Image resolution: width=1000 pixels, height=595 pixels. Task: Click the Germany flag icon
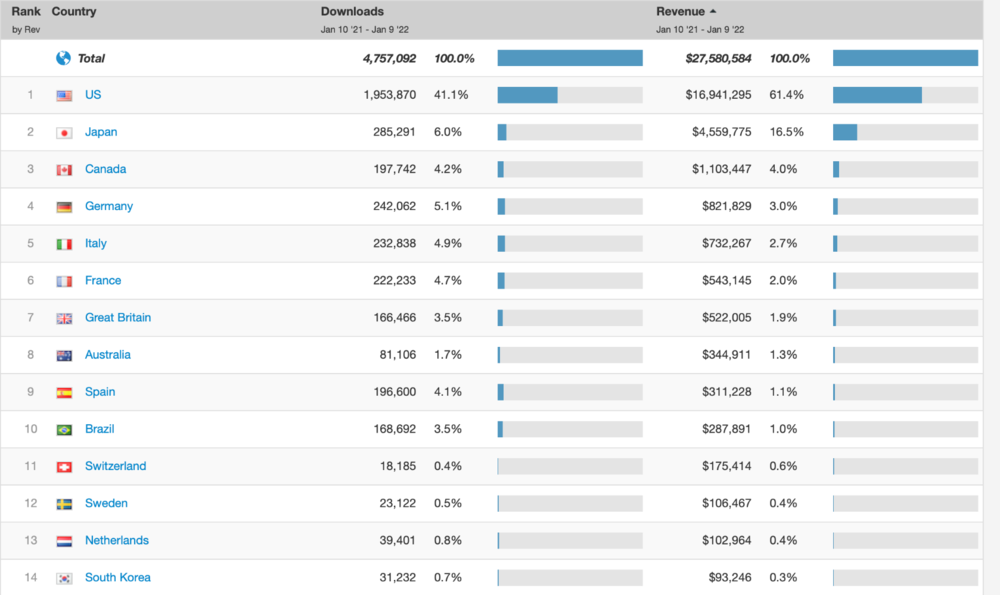pyautogui.click(x=64, y=207)
